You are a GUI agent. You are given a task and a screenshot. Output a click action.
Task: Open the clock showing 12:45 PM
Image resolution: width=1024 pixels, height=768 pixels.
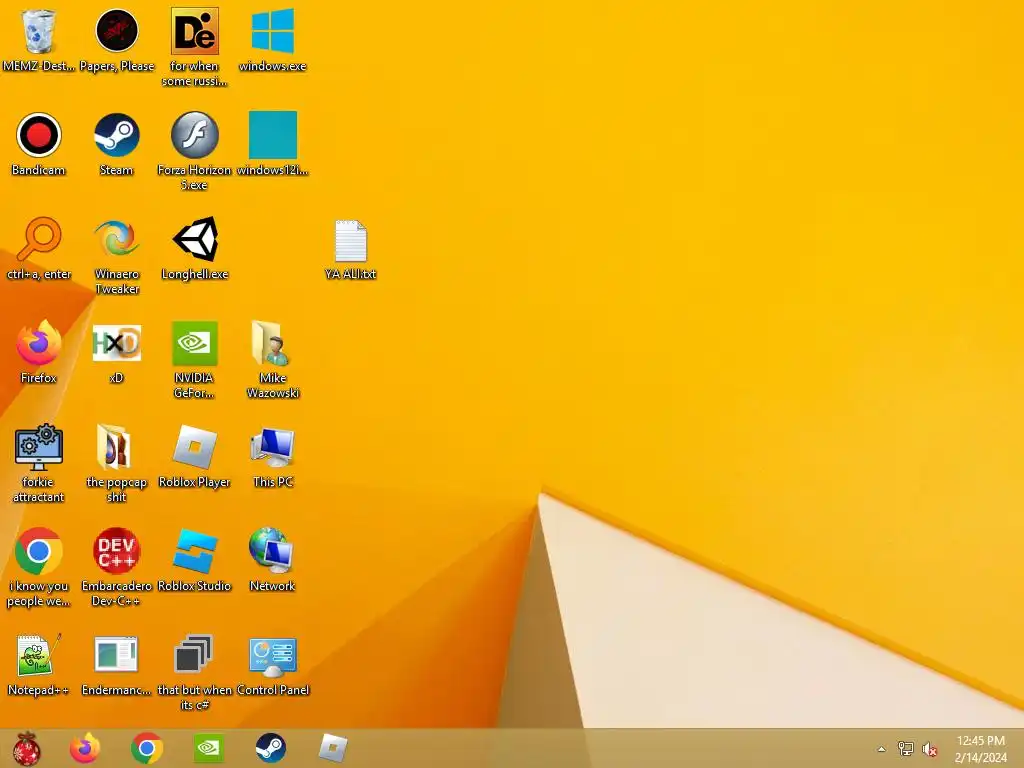coord(980,749)
